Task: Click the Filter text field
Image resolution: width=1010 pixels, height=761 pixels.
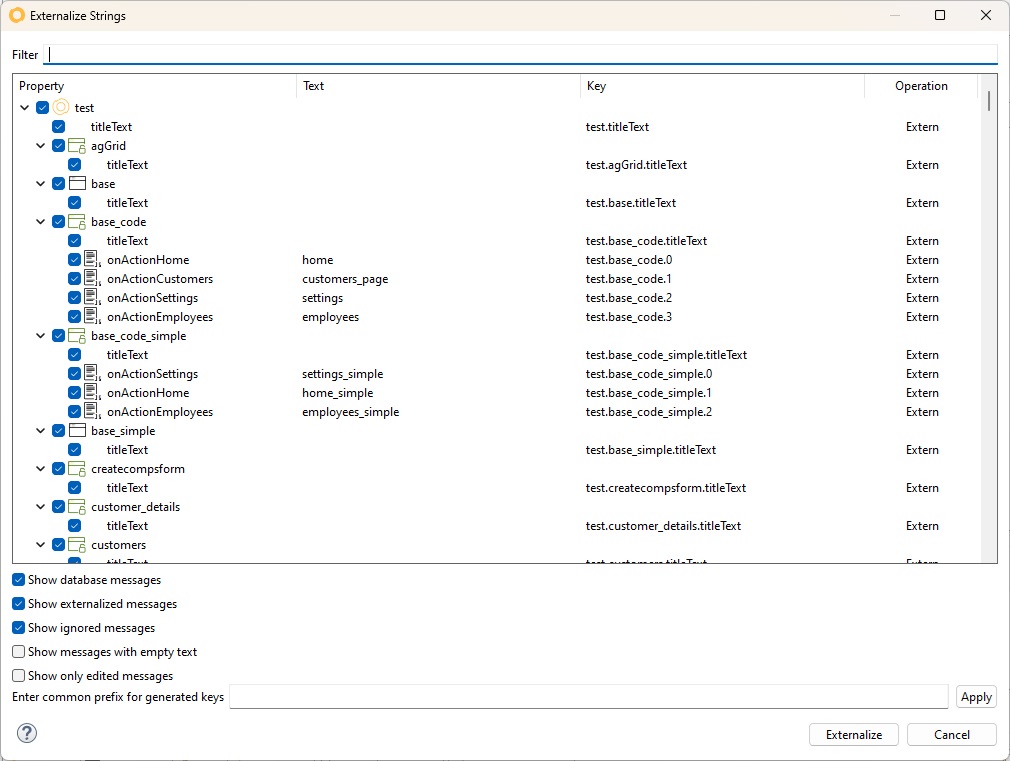Action: click(520, 55)
